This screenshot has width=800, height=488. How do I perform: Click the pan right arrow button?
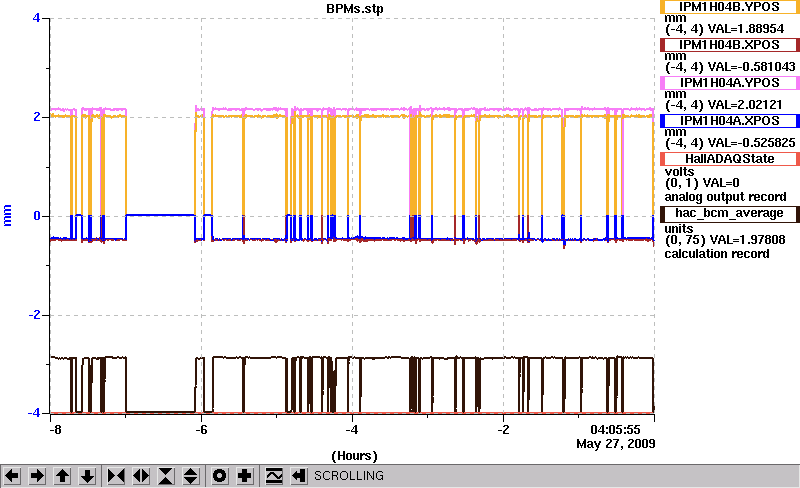pos(37,476)
